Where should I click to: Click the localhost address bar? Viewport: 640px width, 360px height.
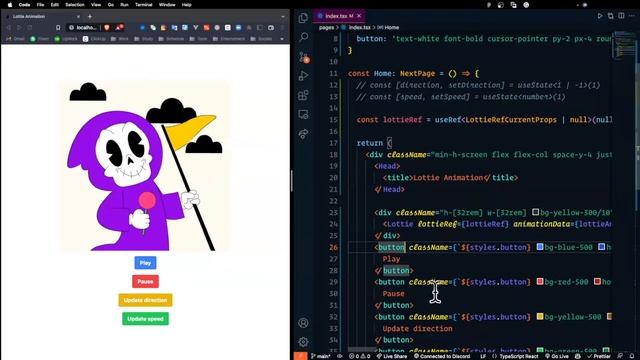coord(96,28)
